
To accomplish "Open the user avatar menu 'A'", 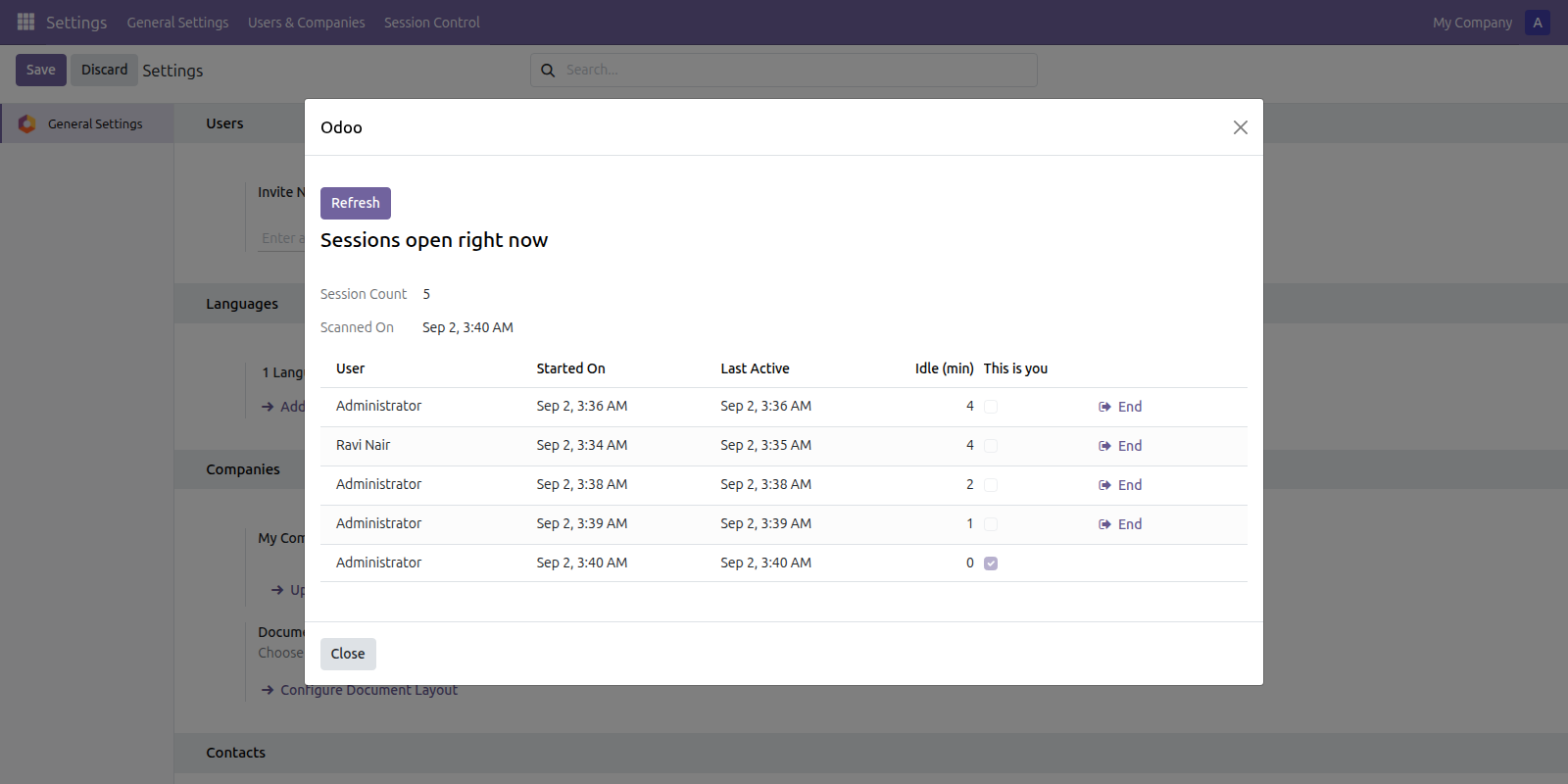I will pos(1538,23).
